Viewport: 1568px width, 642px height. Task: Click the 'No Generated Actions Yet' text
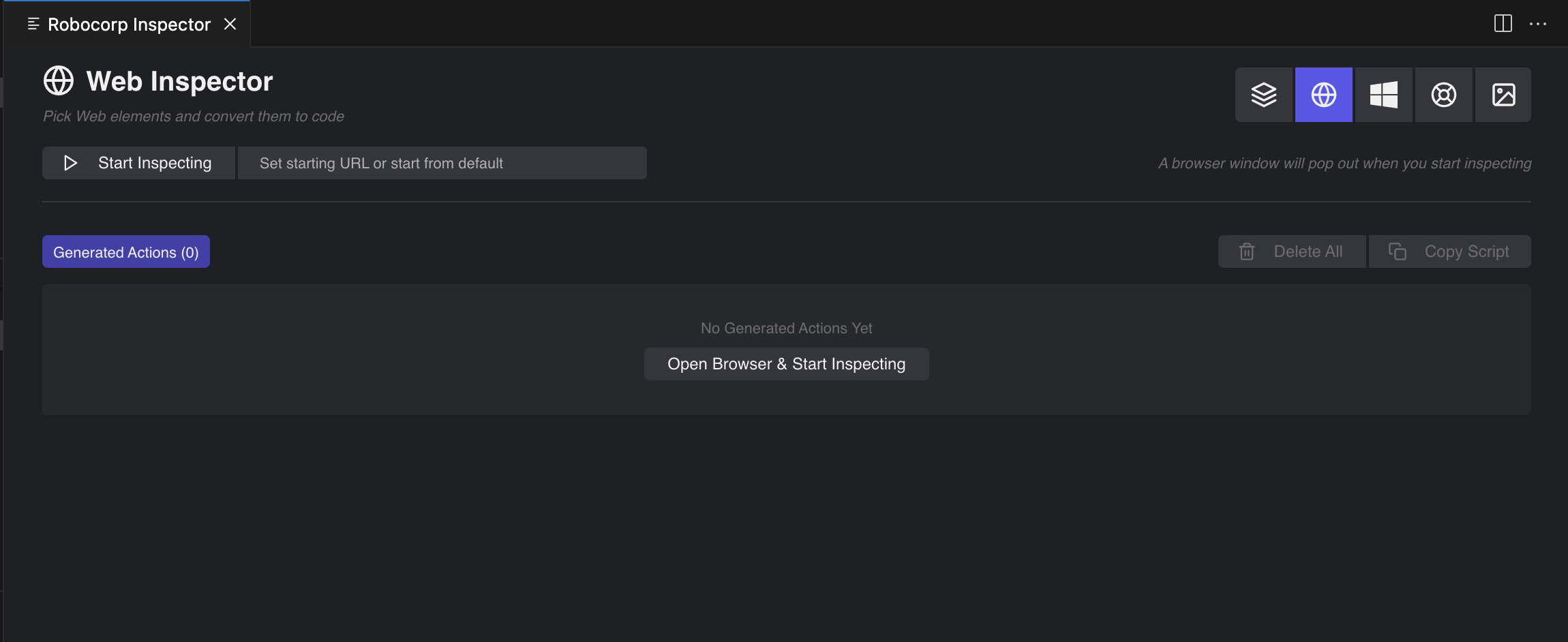(x=787, y=328)
